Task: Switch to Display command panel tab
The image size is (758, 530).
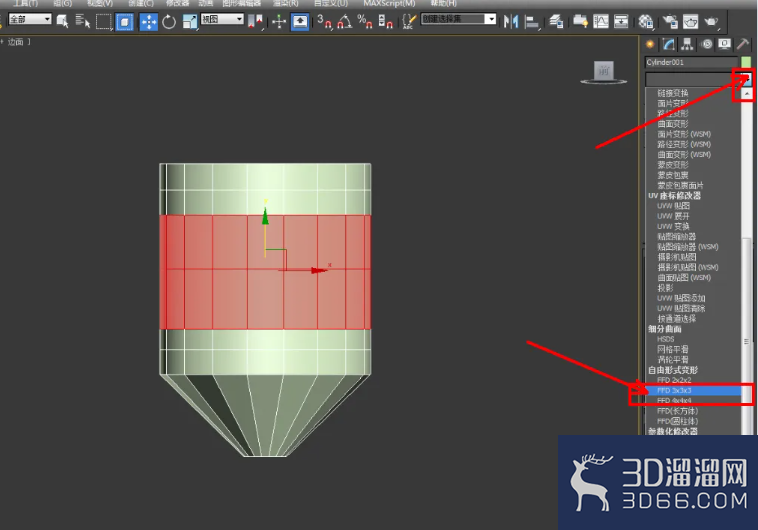Action: point(724,44)
